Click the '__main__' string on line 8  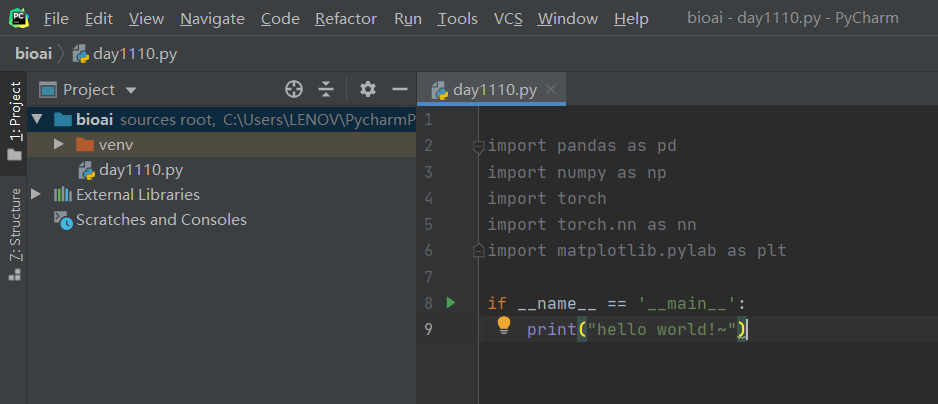coord(687,303)
